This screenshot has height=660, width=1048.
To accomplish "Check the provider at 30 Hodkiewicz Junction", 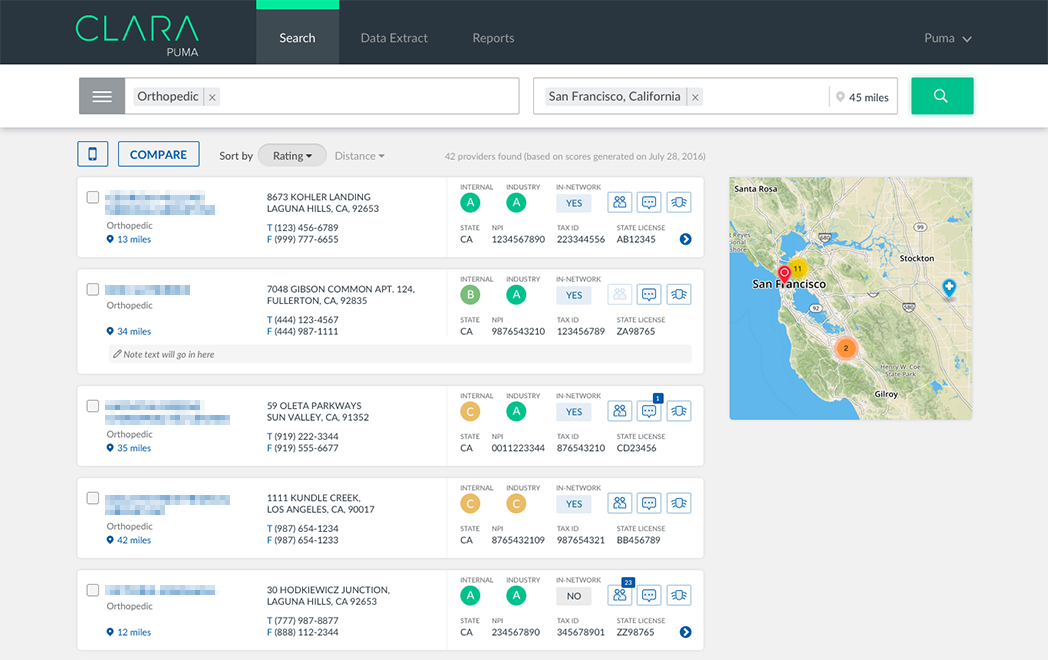I will coord(93,590).
